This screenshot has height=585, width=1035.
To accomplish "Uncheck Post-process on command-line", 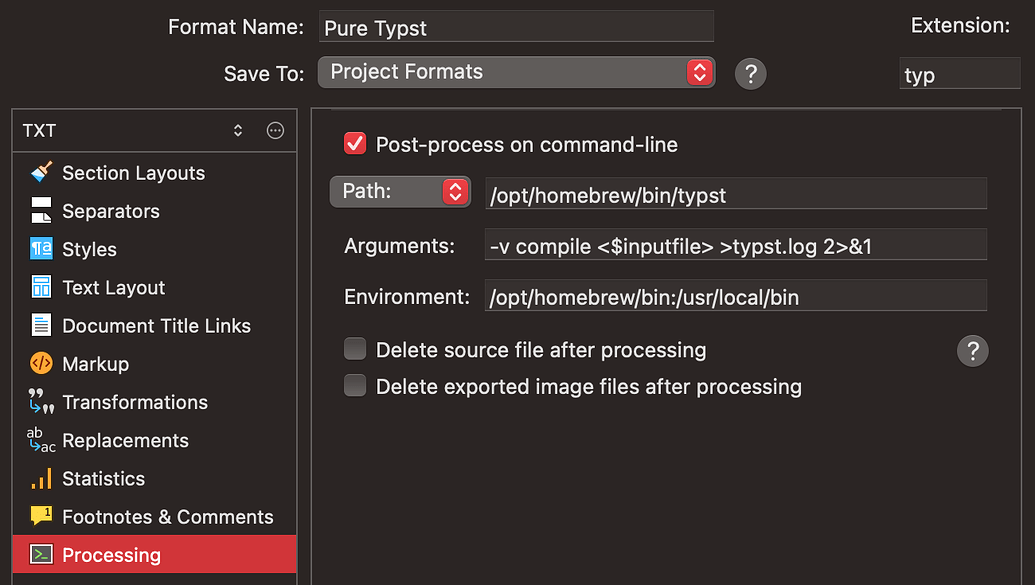I will pyautogui.click(x=355, y=143).
